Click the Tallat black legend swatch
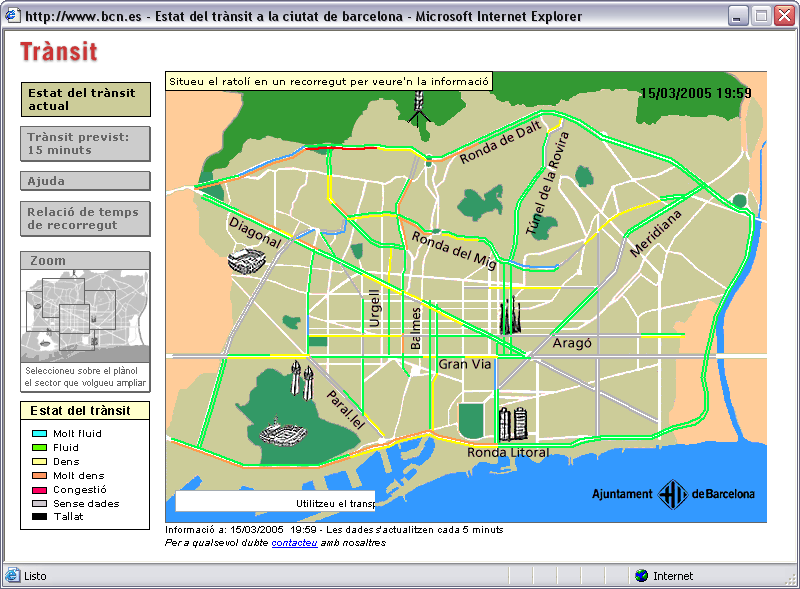 coord(39,517)
